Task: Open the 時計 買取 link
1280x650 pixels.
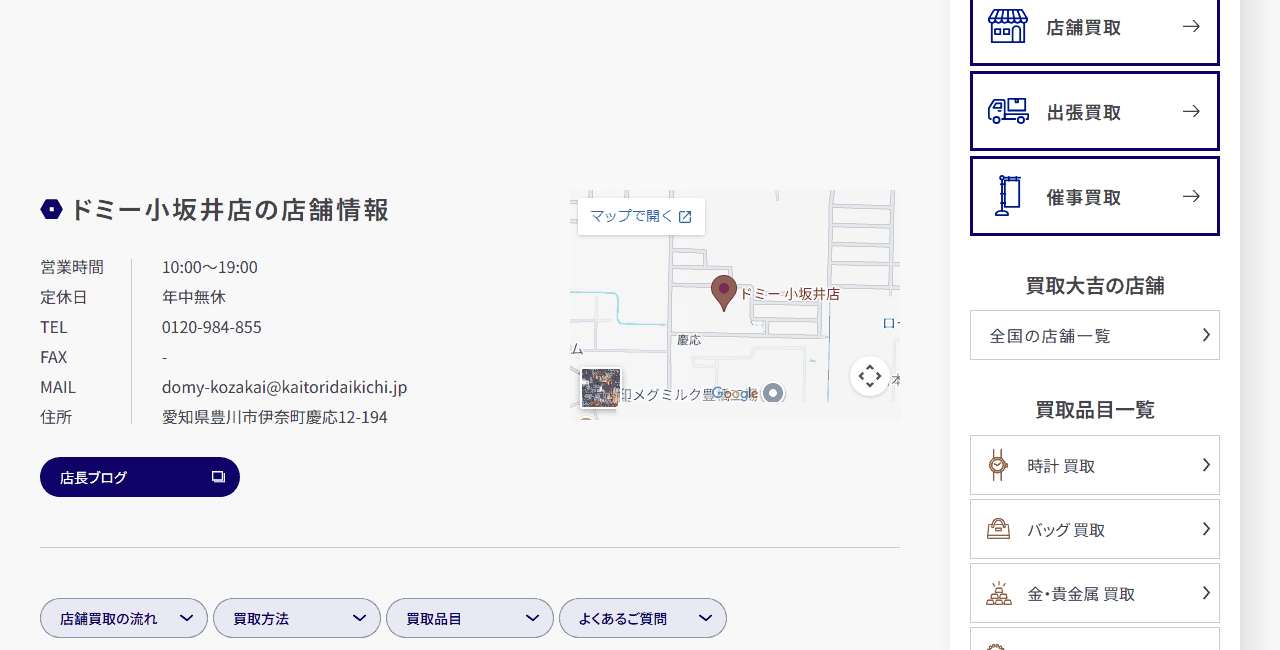Action: point(1095,465)
